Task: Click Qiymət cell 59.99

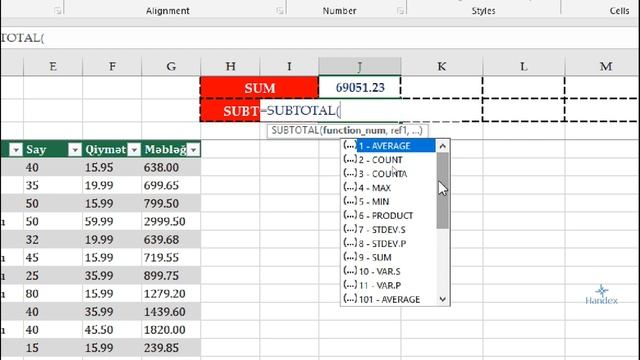Action: (x=112, y=221)
